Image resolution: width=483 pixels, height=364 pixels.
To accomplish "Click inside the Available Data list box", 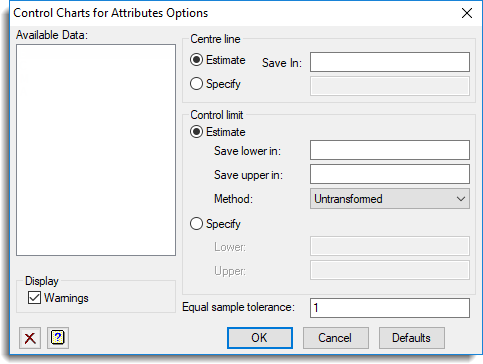I will coord(96,150).
